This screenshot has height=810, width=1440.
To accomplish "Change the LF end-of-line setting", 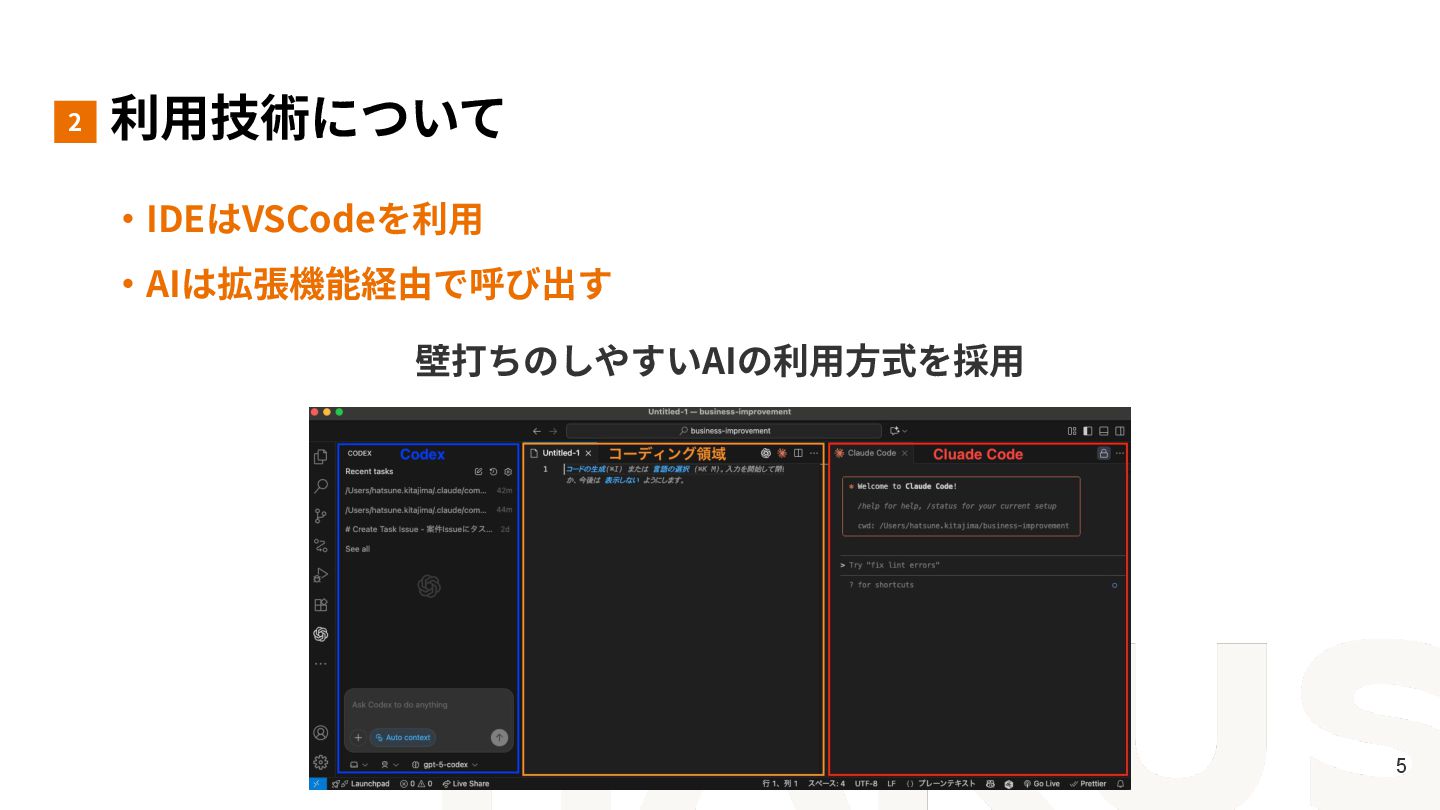I will pos(891,783).
